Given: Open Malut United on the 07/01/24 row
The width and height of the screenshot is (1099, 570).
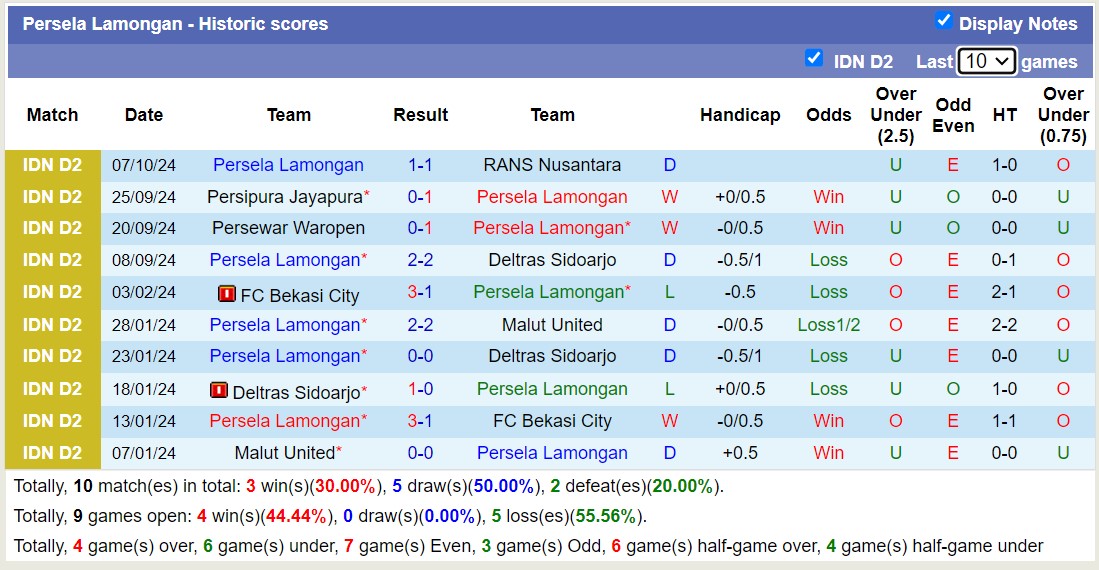Looking at the screenshot, I should (x=284, y=453).
